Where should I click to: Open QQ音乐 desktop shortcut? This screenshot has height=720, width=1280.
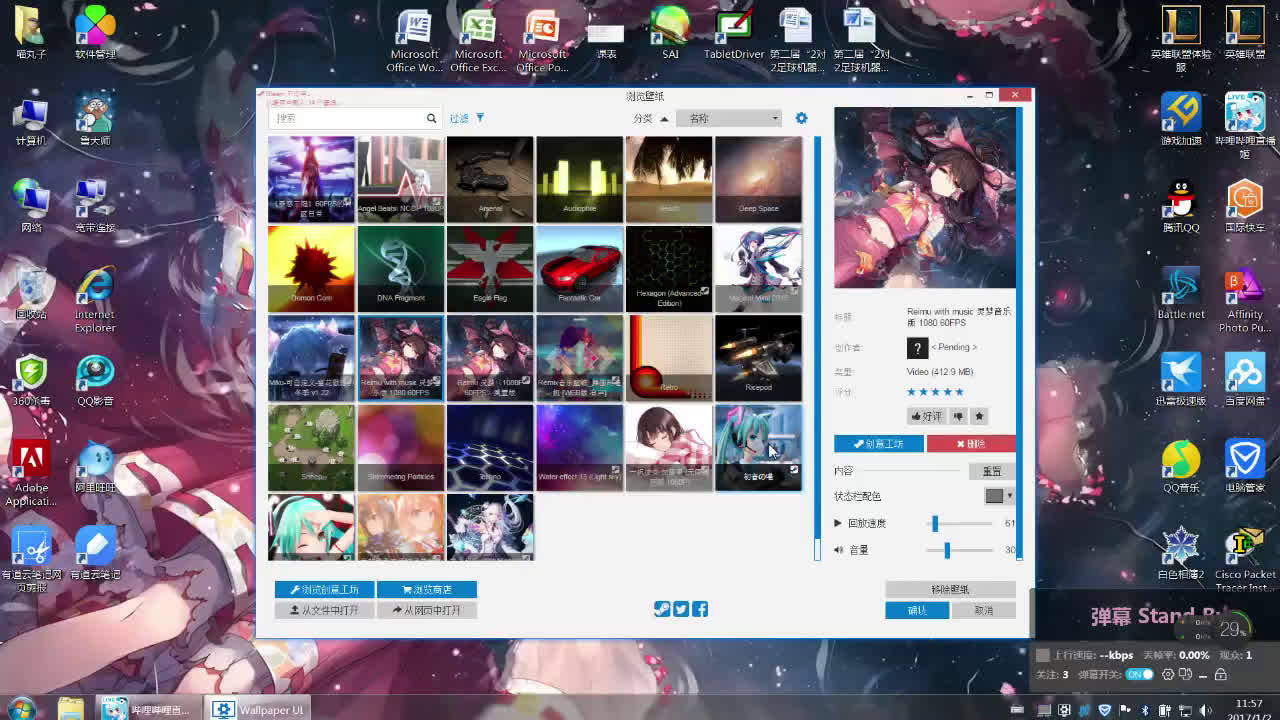(x=1181, y=467)
